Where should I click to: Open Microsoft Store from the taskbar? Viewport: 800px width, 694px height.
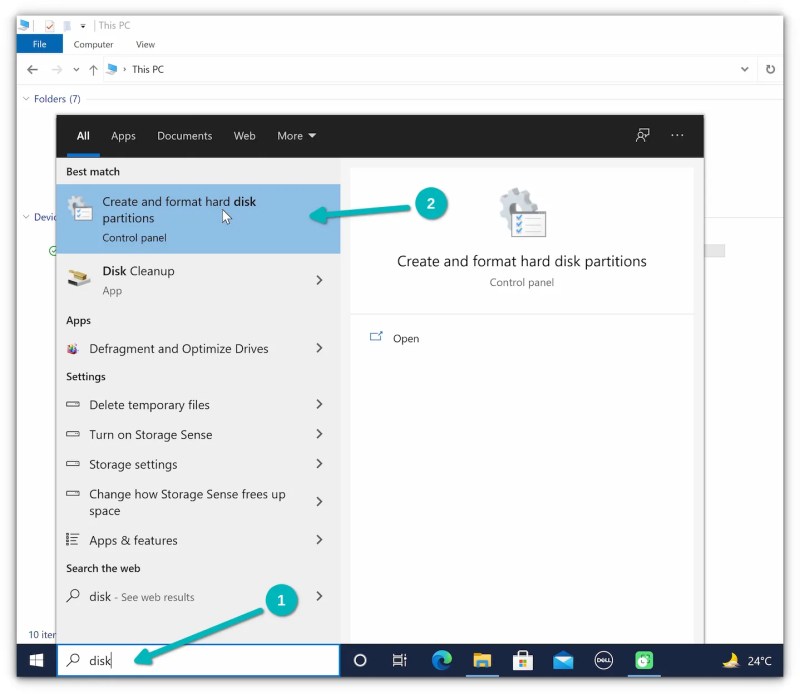[x=522, y=660]
